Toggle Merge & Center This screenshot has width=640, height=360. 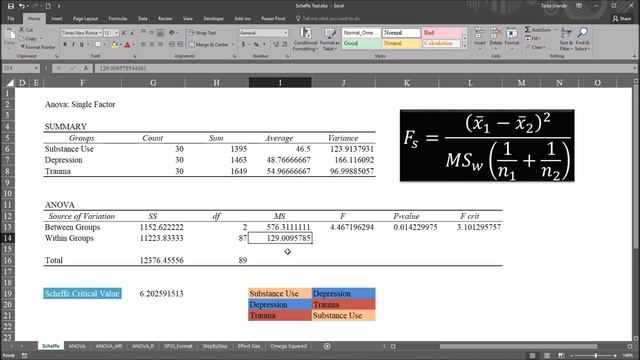[x=209, y=44]
